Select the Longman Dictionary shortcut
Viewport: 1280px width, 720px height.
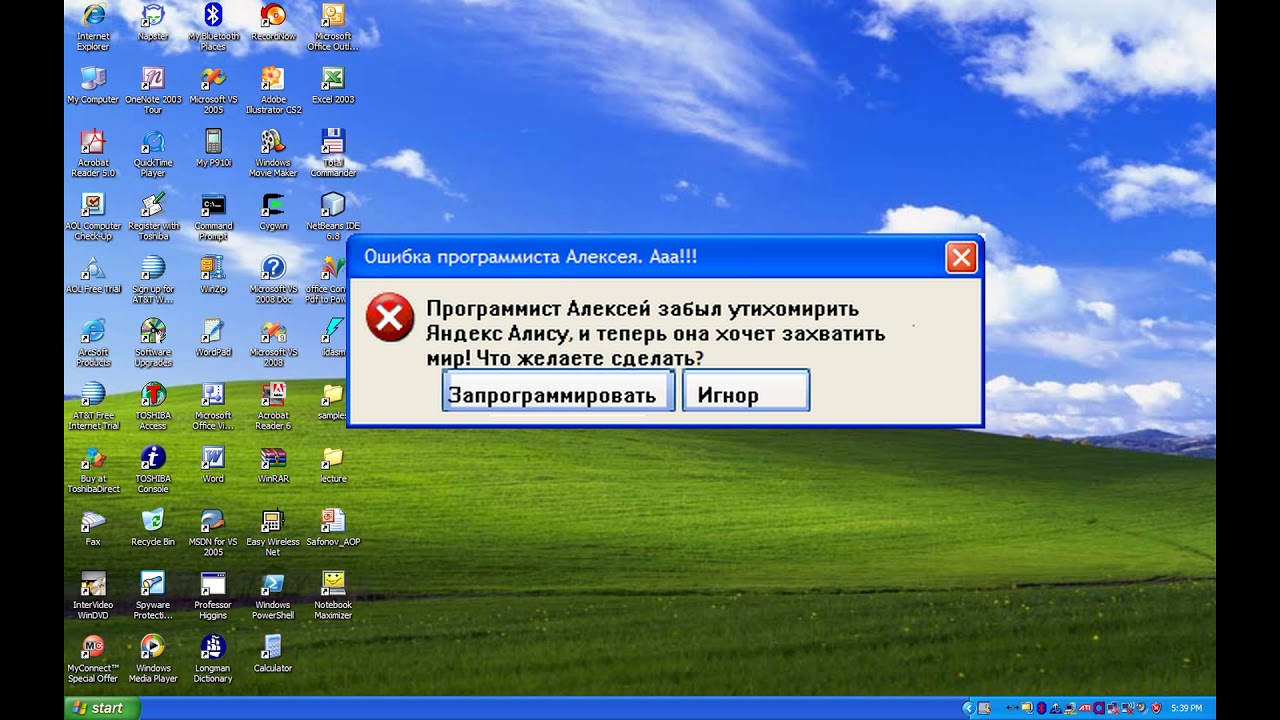point(213,657)
